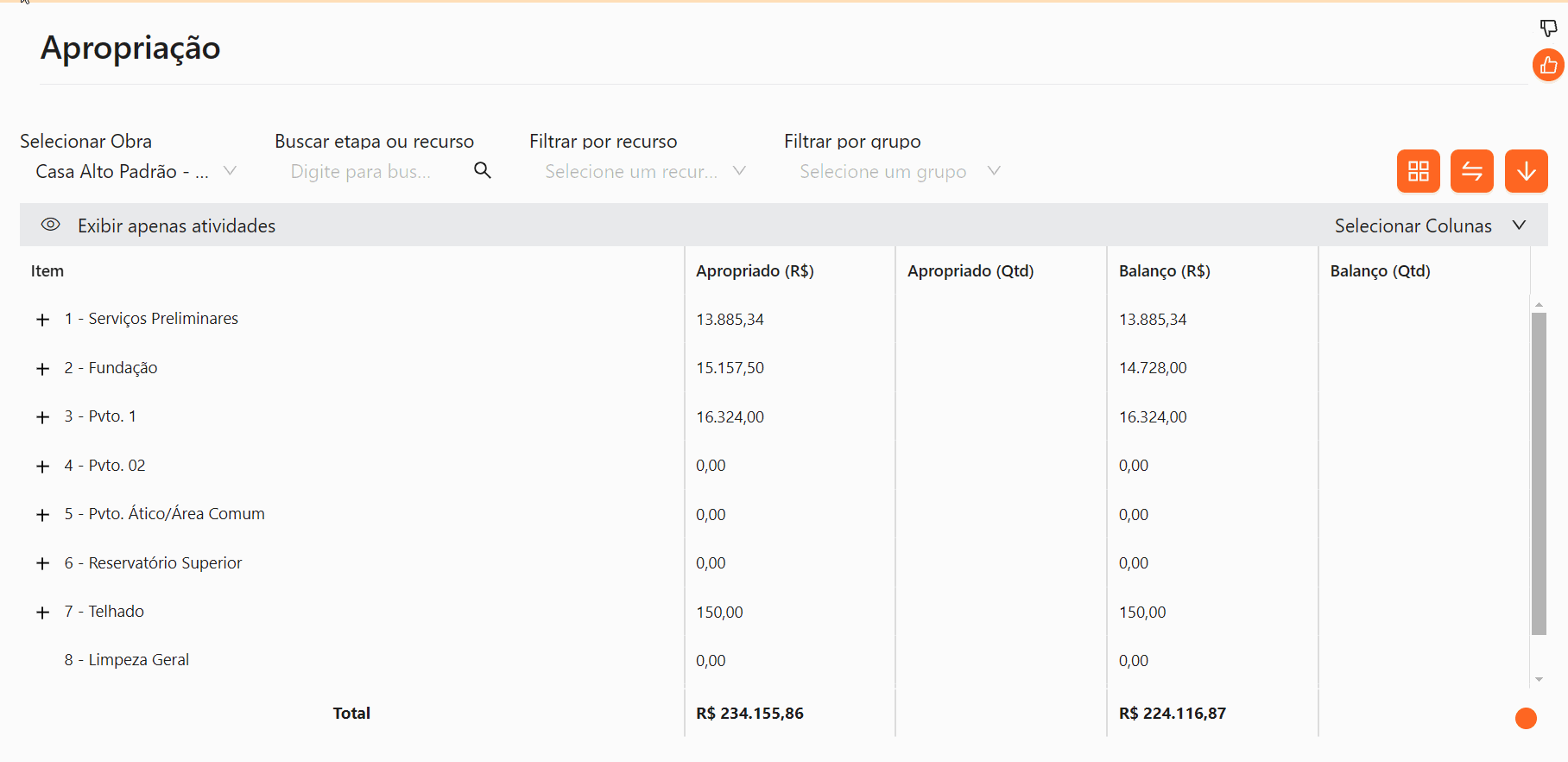
Task: Expand the Serviços Preliminares row
Action: click(x=42, y=320)
